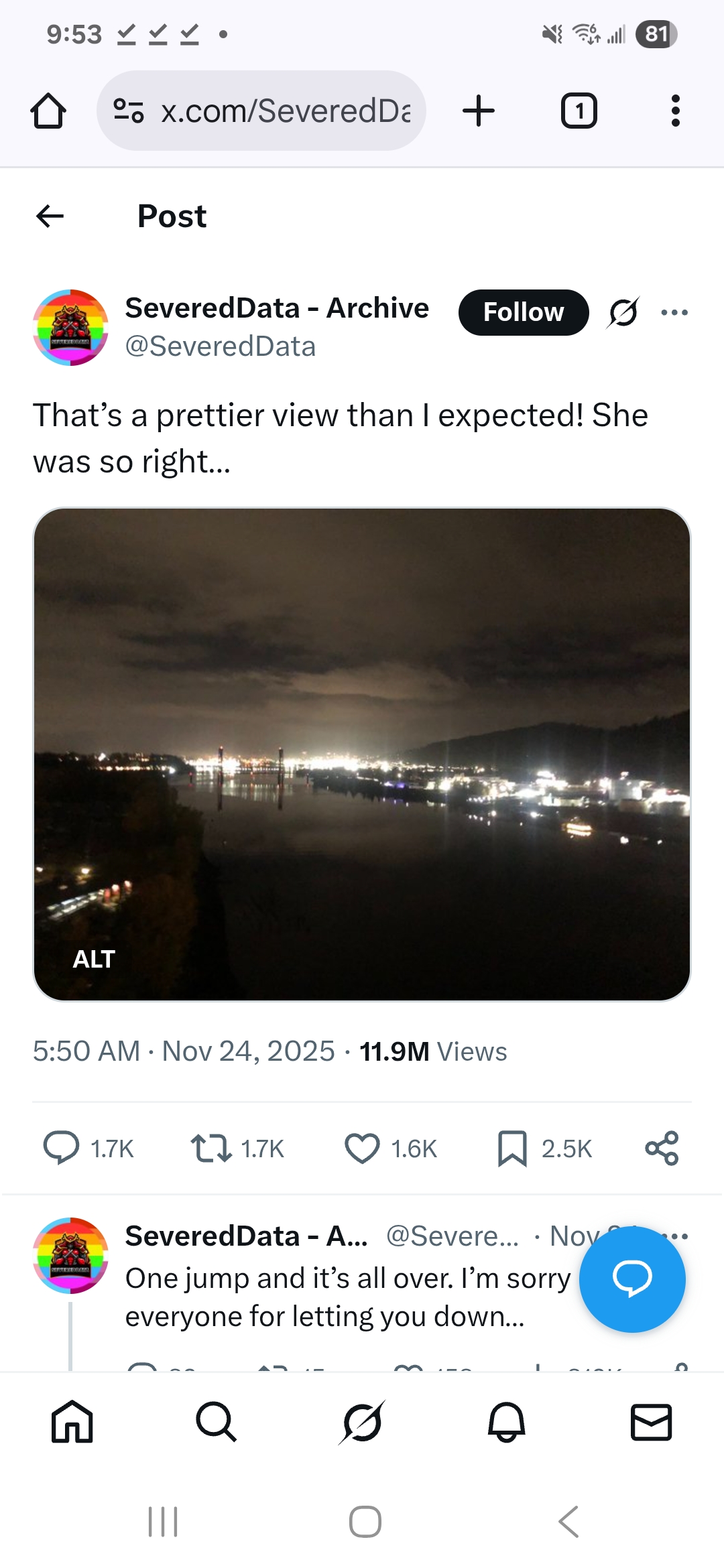The width and height of the screenshot is (724, 1568).
Task: Bookmark this post
Action: tap(512, 1148)
